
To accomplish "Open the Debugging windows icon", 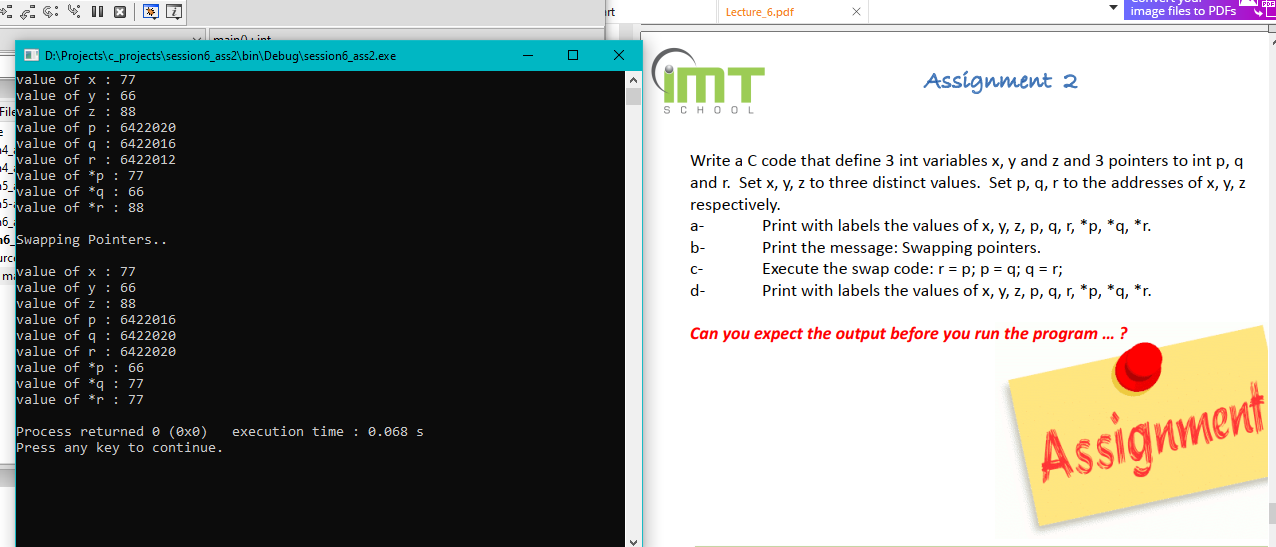I will coord(151,12).
